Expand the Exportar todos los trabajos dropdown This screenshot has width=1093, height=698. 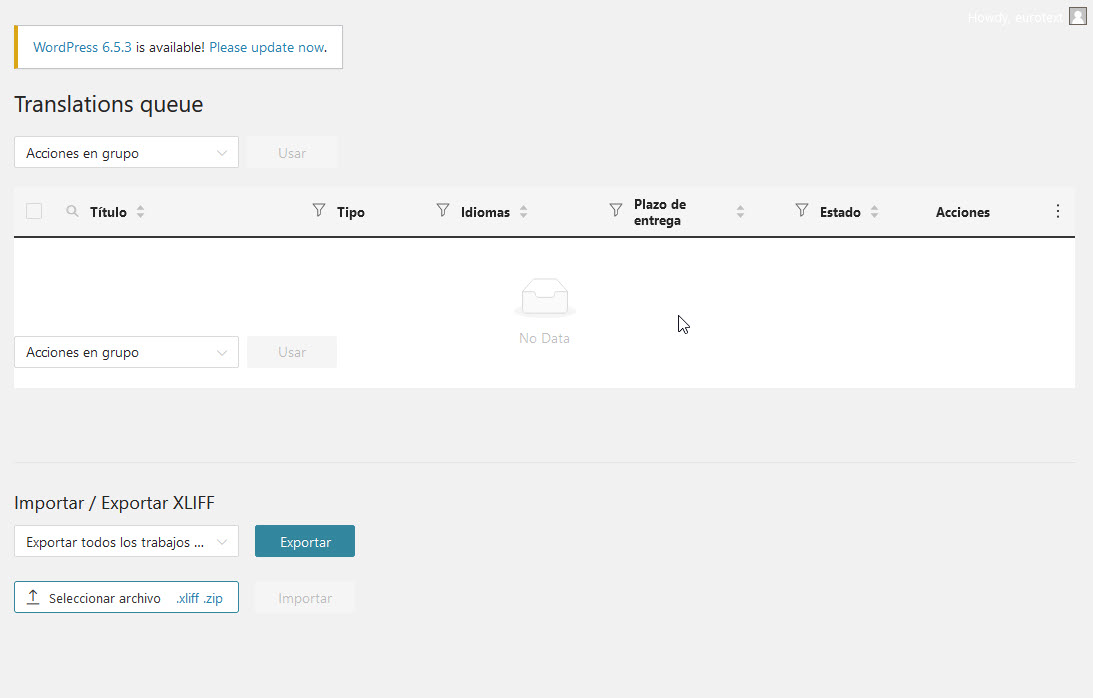point(126,542)
